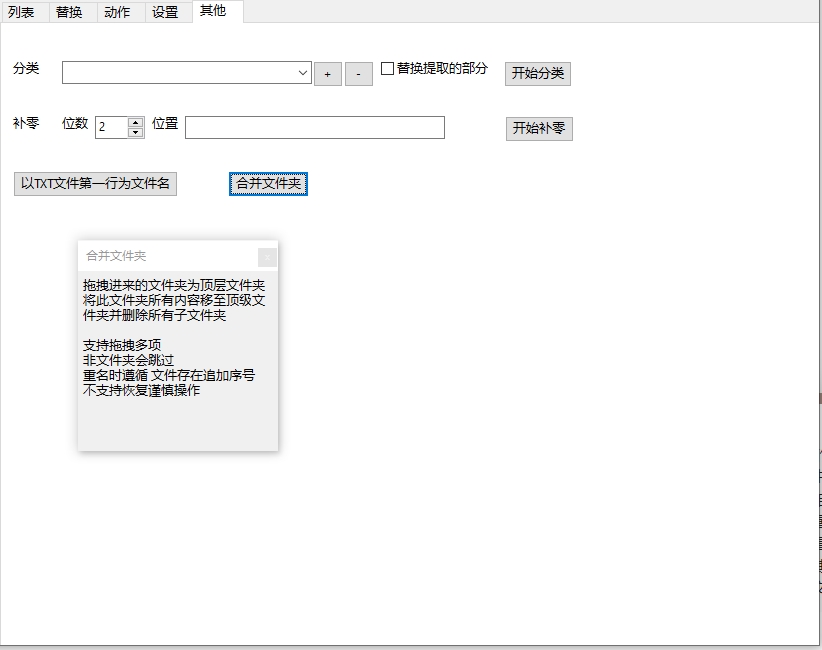Image resolution: width=822 pixels, height=650 pixels.
Task: Focus the 位置 text input field
Action: 314,127
